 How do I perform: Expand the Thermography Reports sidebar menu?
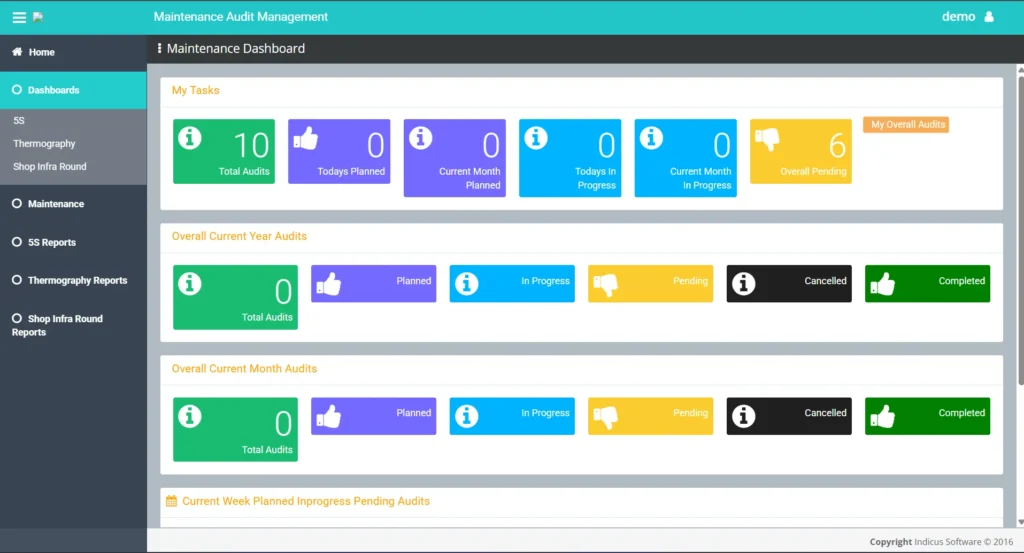(73, 280)
